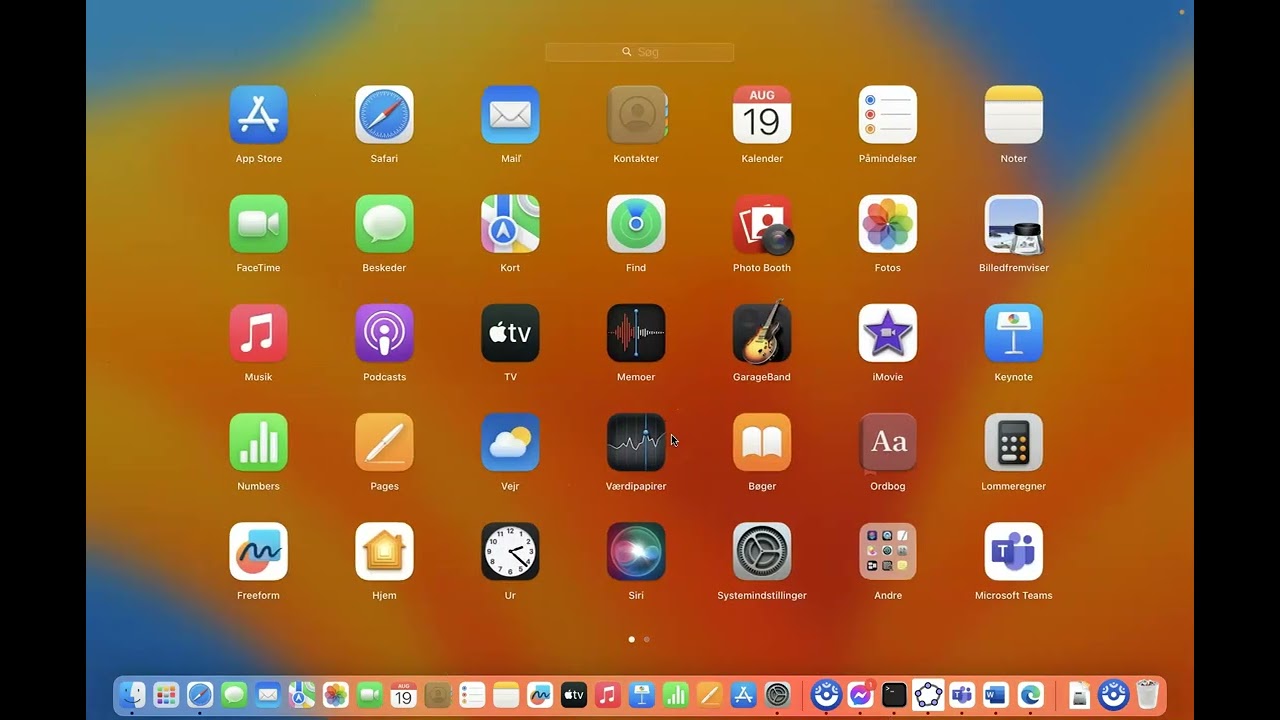Open the Vejr weather app

tap(510, 442)
